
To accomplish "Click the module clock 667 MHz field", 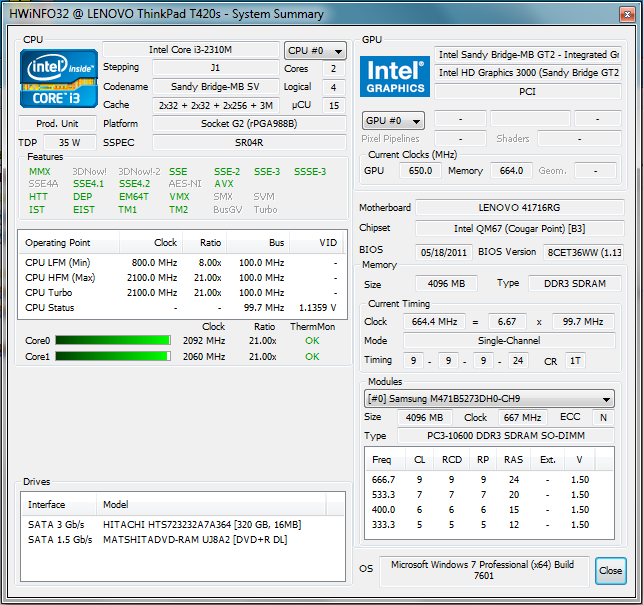I will 522,418.
